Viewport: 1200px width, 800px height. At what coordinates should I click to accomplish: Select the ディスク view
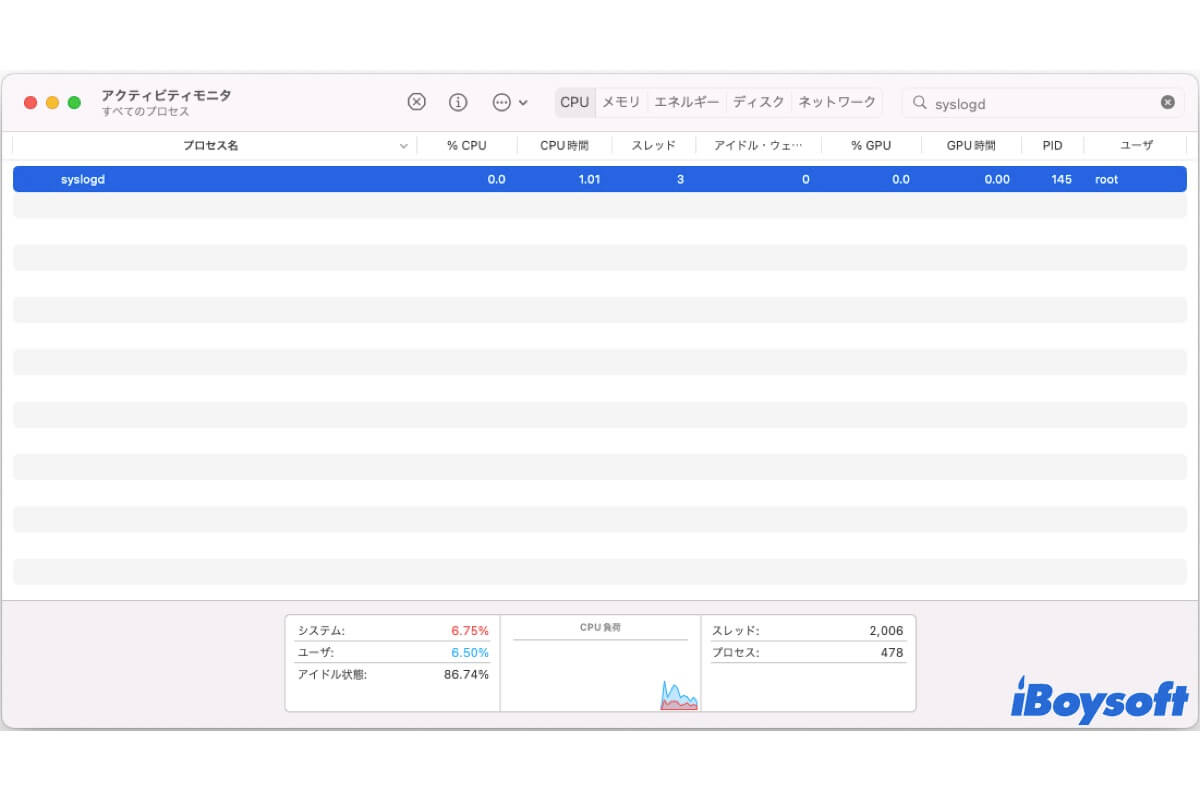(x=760, y=101)
